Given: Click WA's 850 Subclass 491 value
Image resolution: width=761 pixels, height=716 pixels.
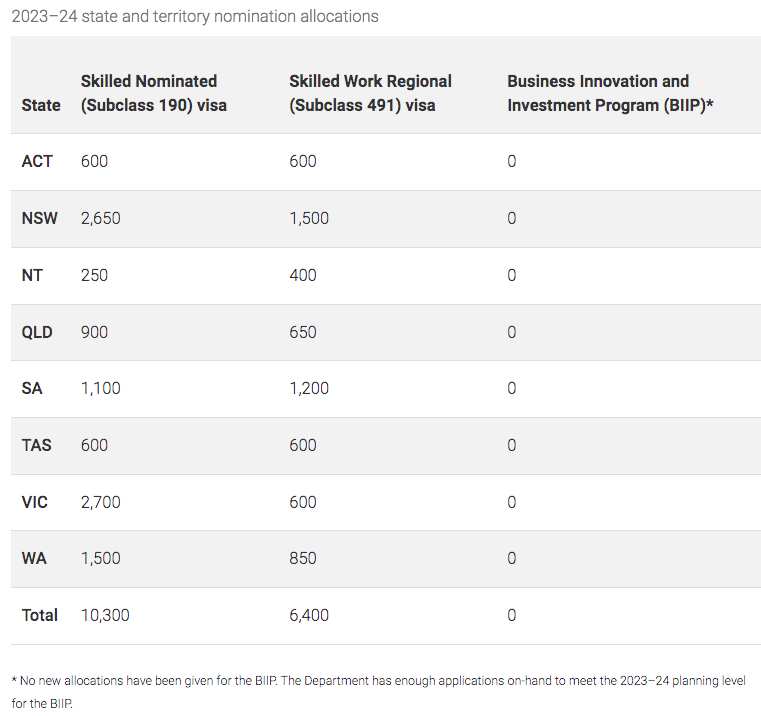Looking at the screenshot, I should [x=303, y=558].
